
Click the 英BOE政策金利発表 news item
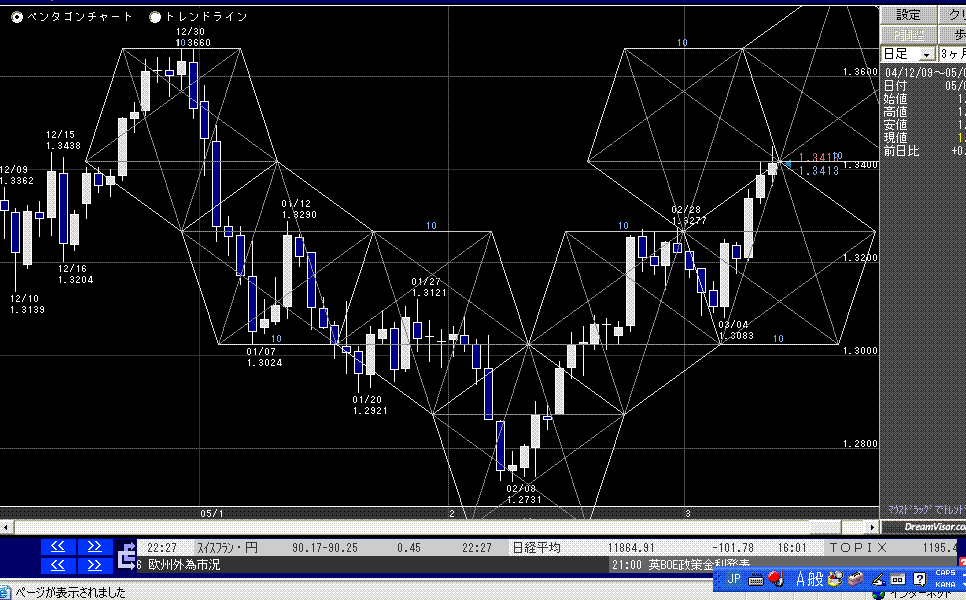[699, 566]
